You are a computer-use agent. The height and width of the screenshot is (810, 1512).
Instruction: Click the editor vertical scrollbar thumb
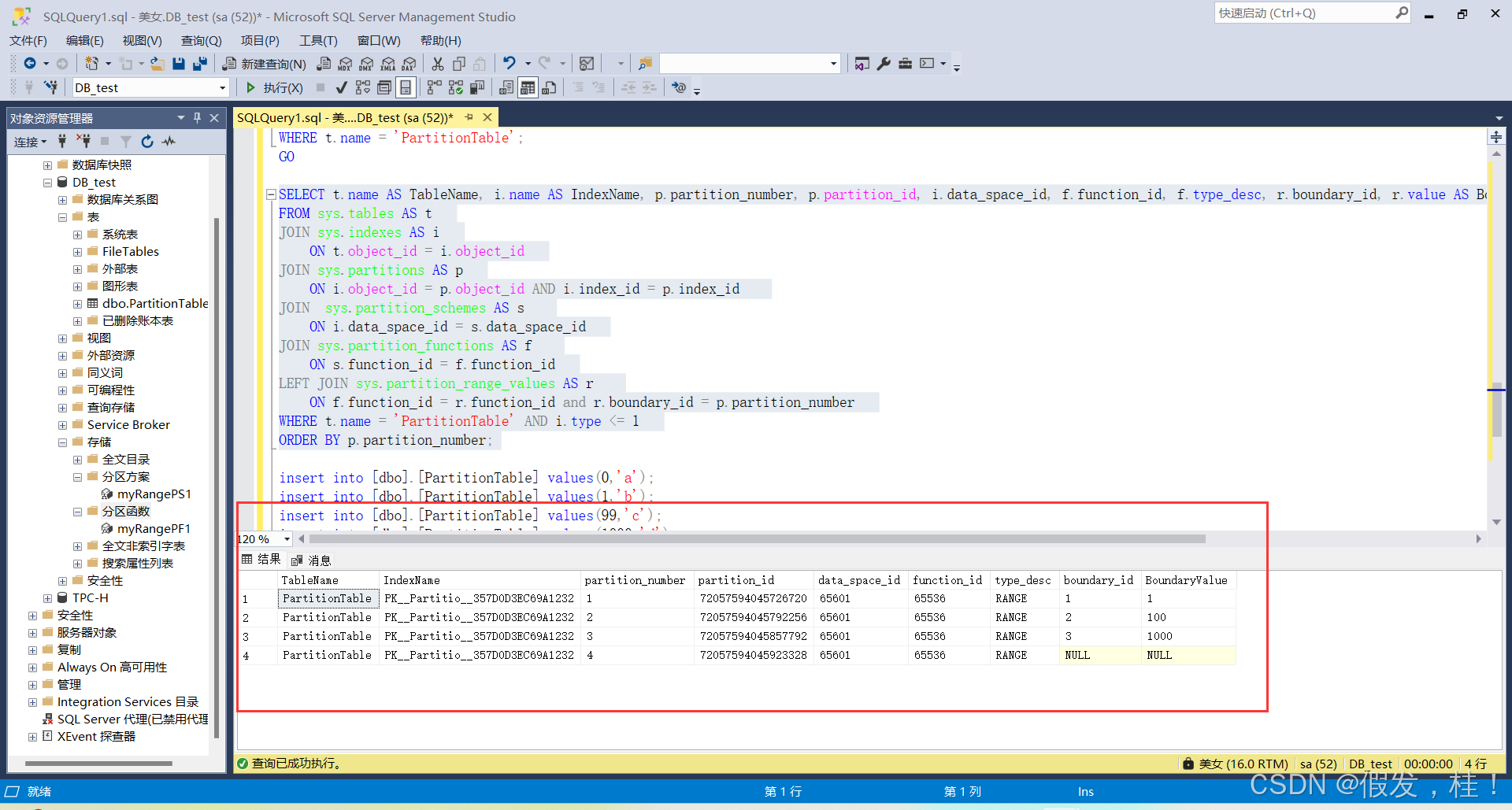coord(1496,409)
